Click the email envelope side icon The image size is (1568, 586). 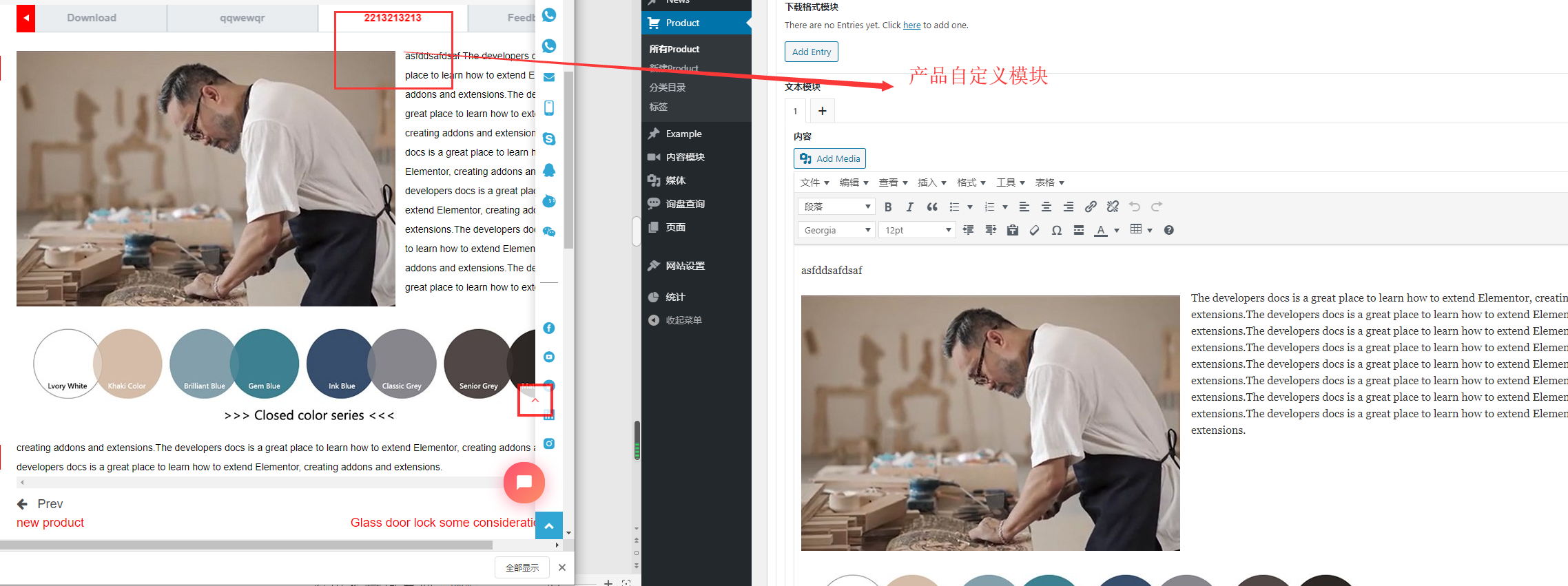click(x=549, y=77)
